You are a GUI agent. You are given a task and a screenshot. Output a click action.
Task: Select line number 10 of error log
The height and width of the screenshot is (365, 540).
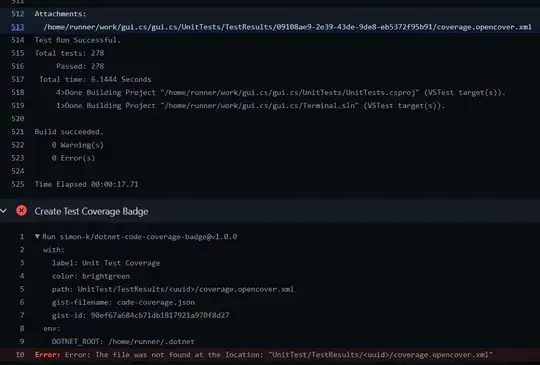click(20, 355)
